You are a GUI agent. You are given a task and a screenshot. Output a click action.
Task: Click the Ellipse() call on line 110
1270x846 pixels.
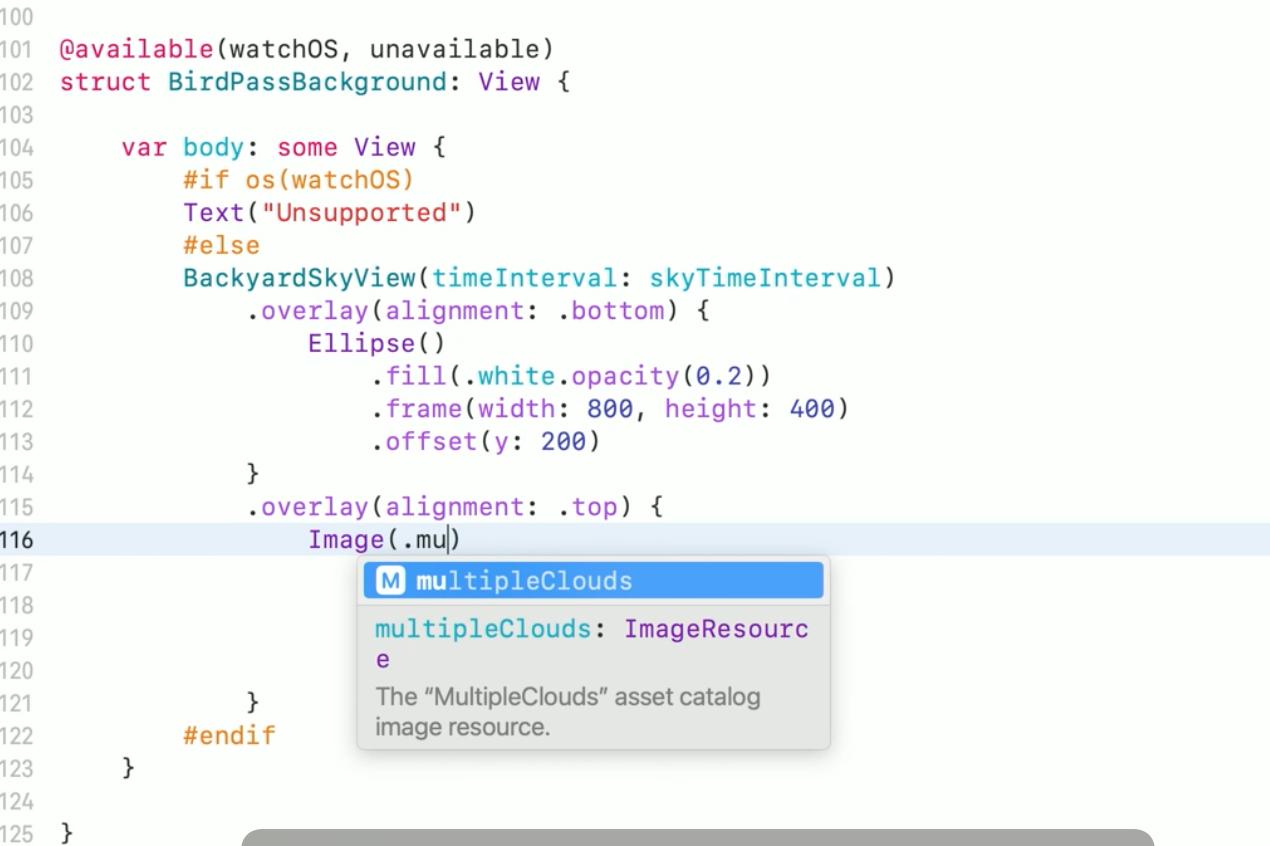360,343
